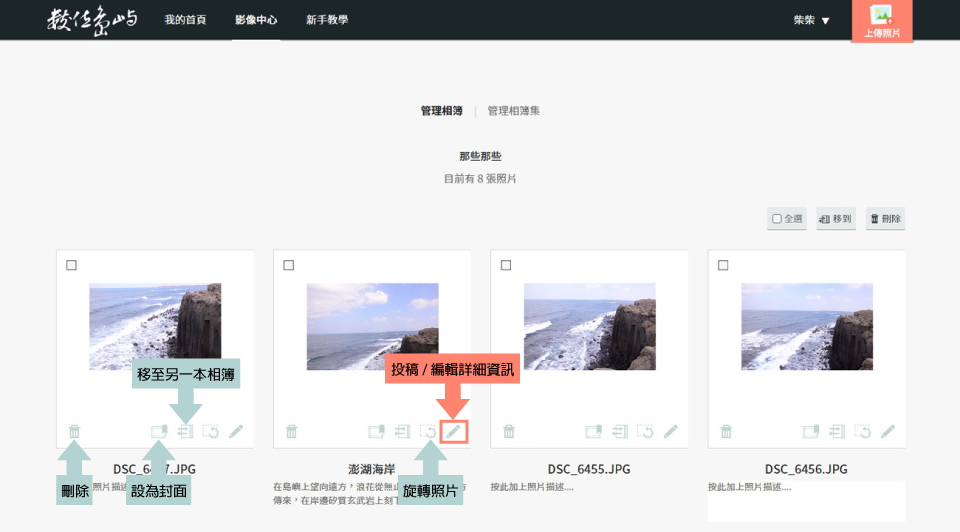960x532 pixels.
Task: Go to 我的首頁 in the navigation bar
Action: point(185,20)
